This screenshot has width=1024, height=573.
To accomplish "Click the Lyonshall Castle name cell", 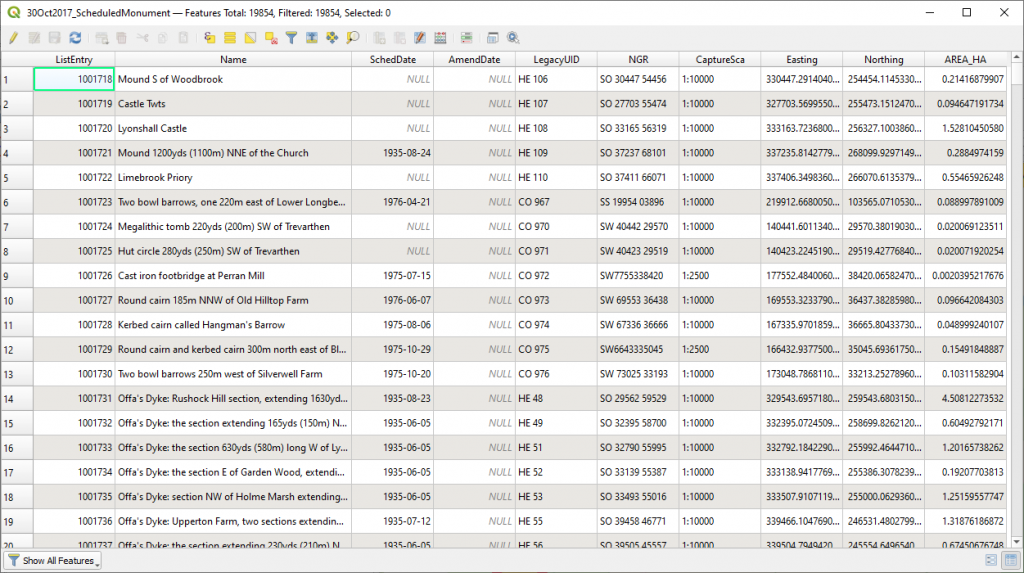I will click(152, 128).
